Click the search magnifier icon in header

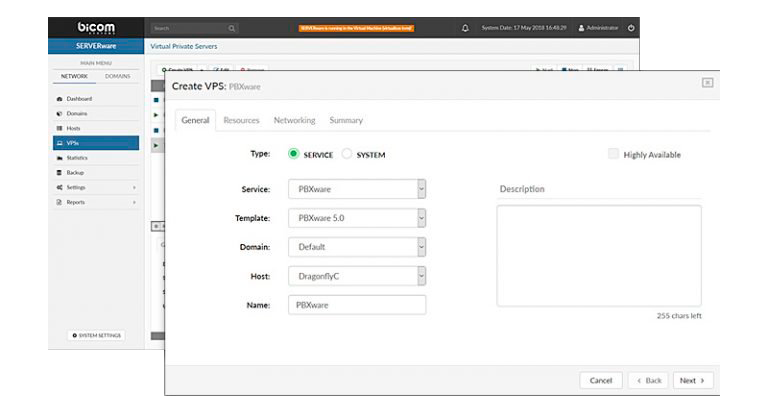click(232, 28)
